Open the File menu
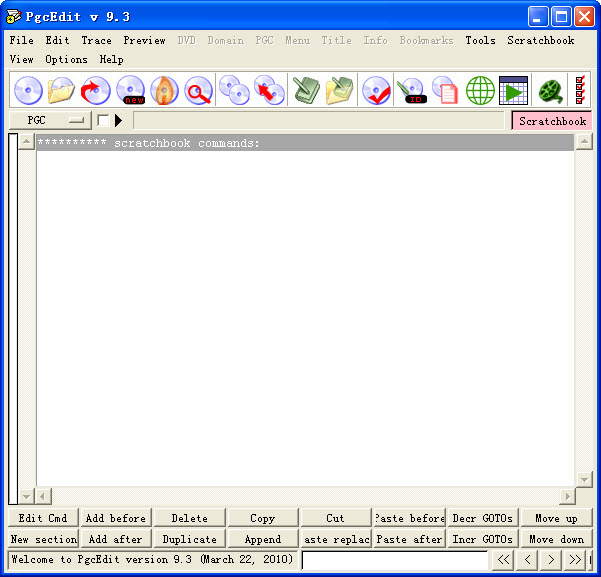Image resolution: width=601 pixels, height=577 pixels. point(21,40)
